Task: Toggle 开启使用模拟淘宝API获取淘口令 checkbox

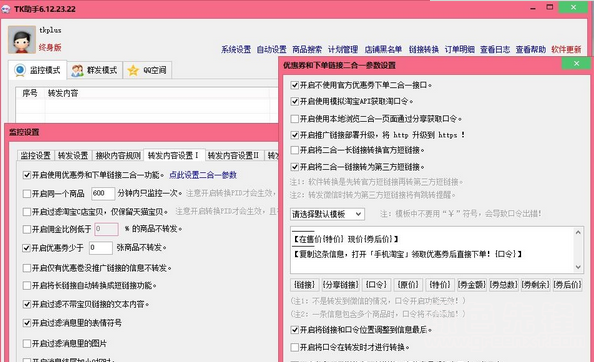Action: [295, 101]
